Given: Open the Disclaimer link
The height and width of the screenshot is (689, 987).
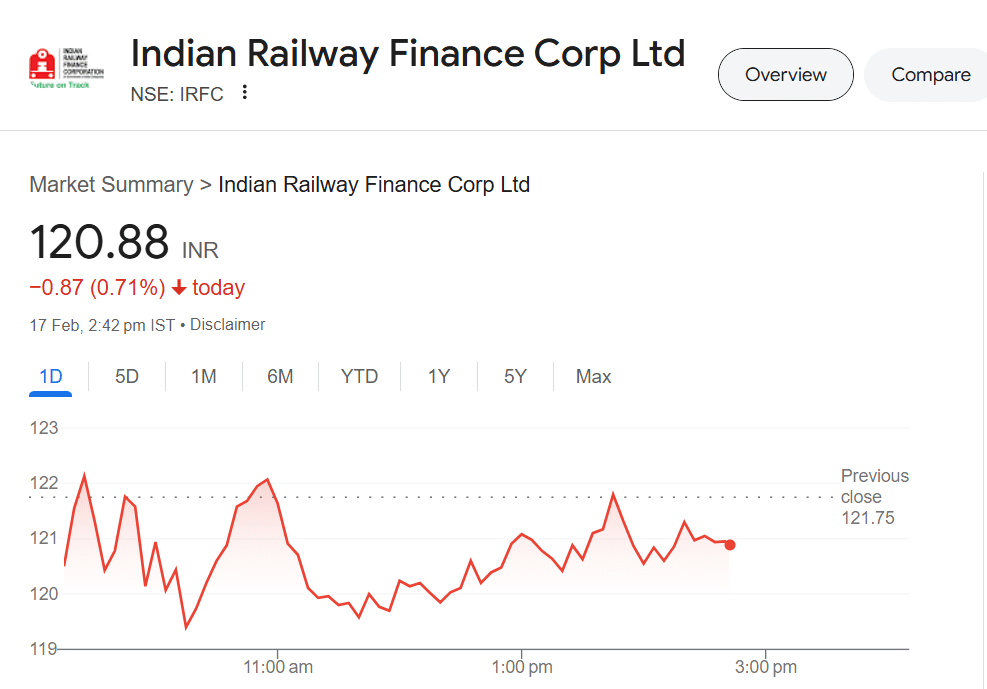Looking at the screenshot, I should 227,325.
